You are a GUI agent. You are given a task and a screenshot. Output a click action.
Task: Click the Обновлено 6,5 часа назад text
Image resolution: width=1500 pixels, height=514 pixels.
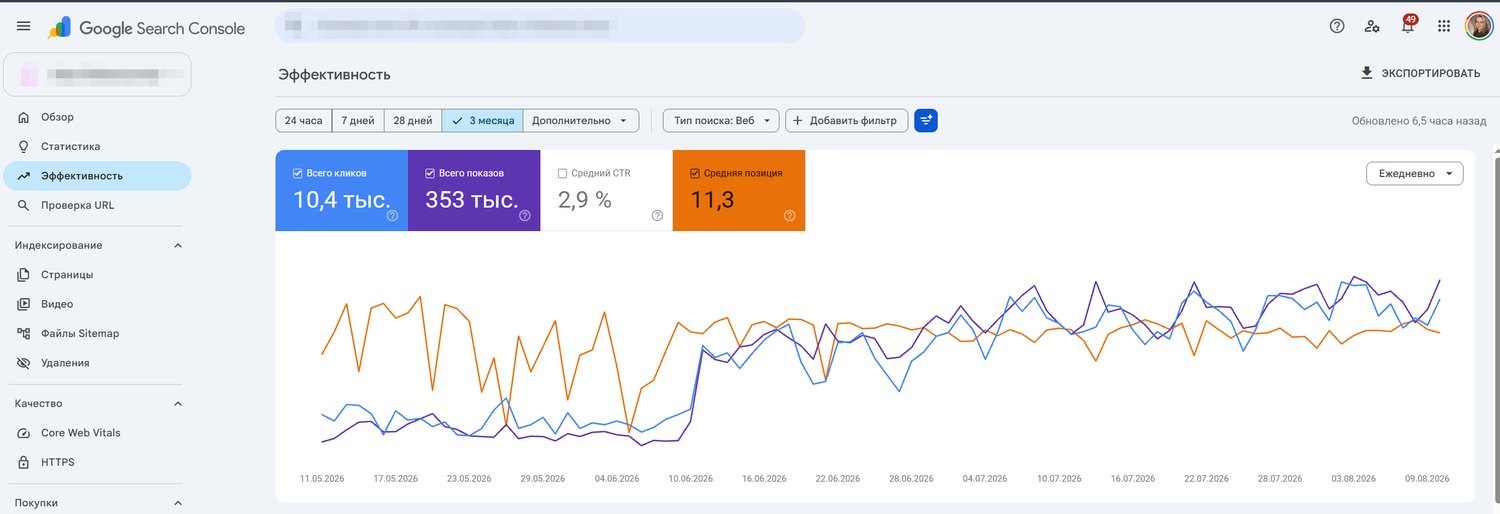(x=1419, y=121)
